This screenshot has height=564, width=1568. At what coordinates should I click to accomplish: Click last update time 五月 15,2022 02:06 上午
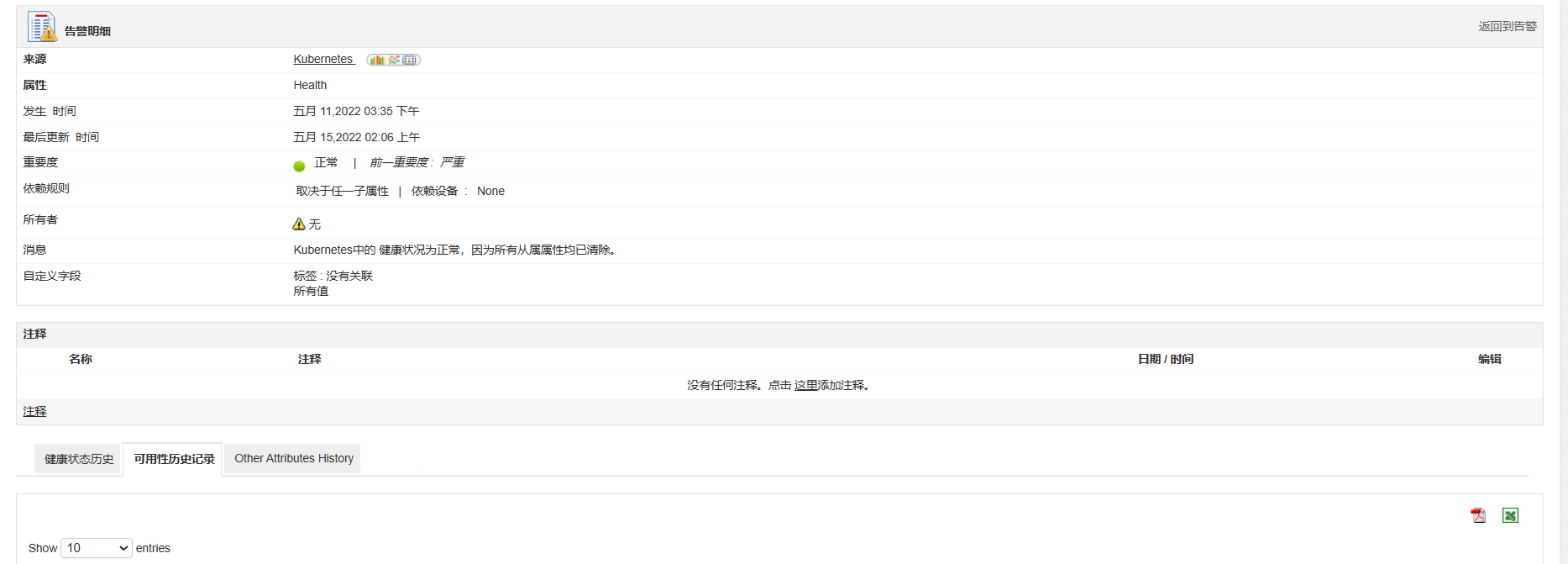(x=357, y=137)
